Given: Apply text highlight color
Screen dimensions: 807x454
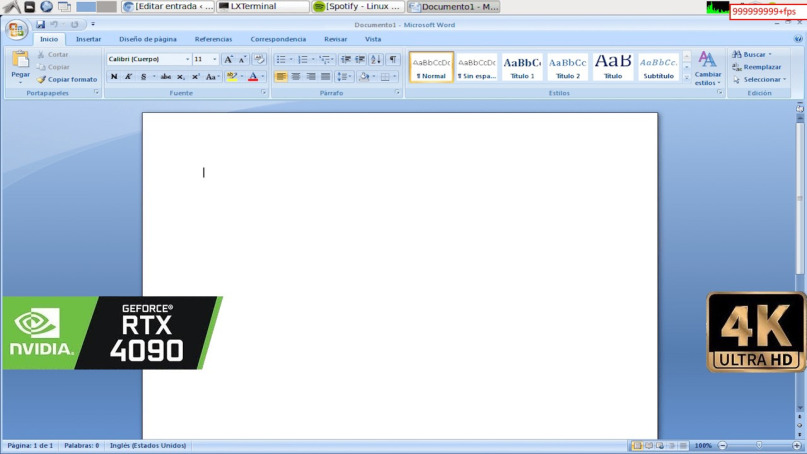Looking at the screenshot, I should point(232,77).
